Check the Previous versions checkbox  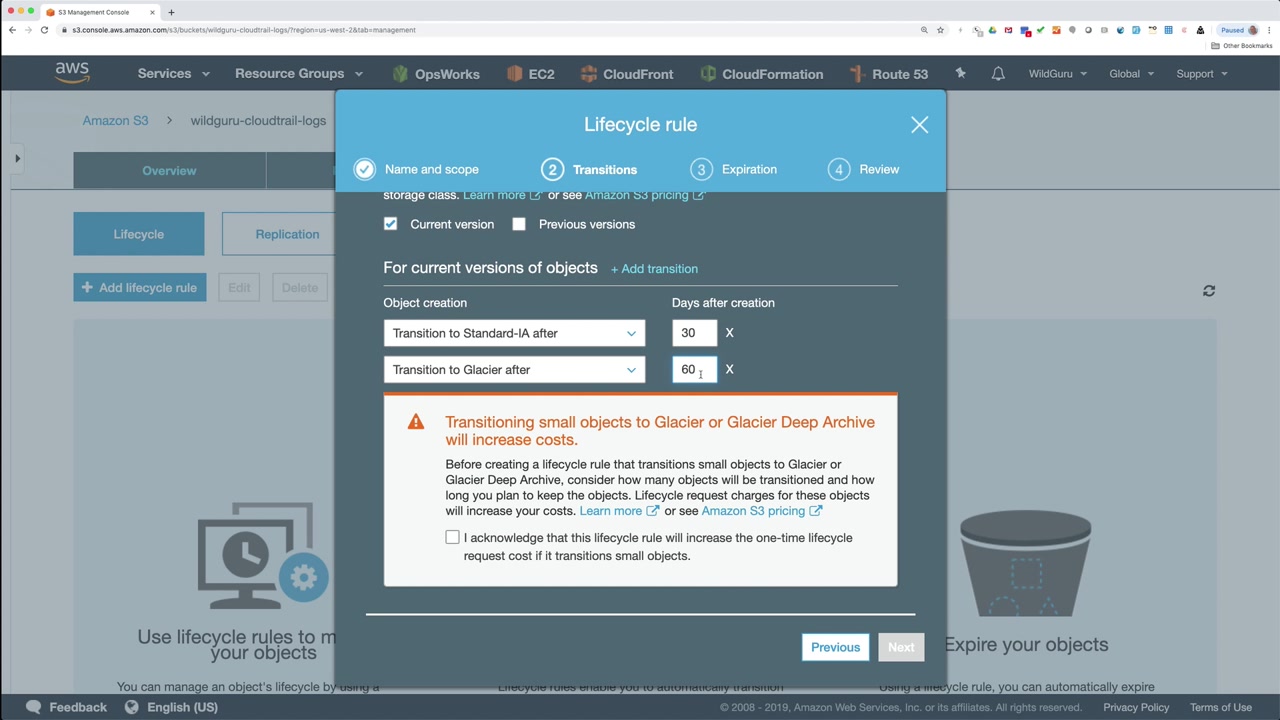coord(519,224)
